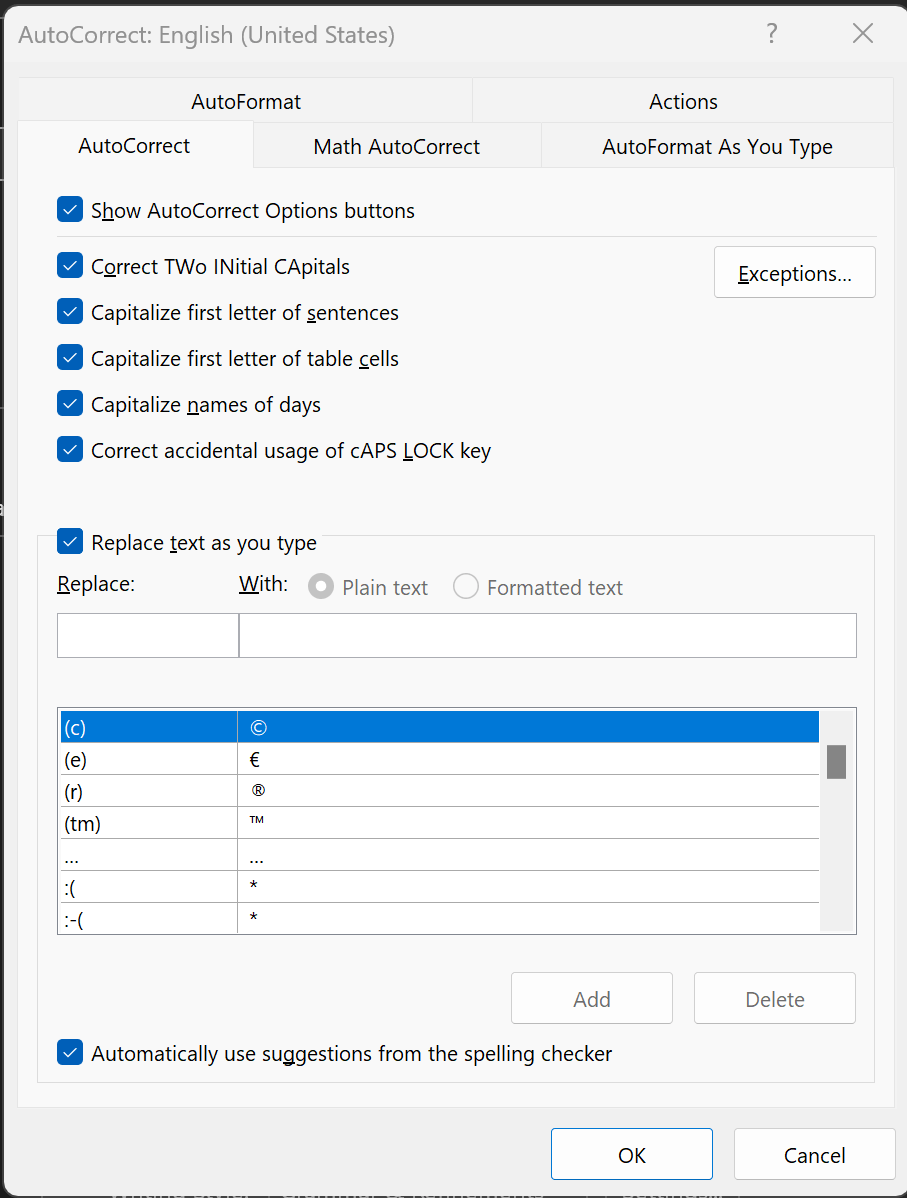The width and height of the screenshot is (907, 1198).
Task: Toggle Capitalize first letter of table cells
Action: tap(70, 358)
